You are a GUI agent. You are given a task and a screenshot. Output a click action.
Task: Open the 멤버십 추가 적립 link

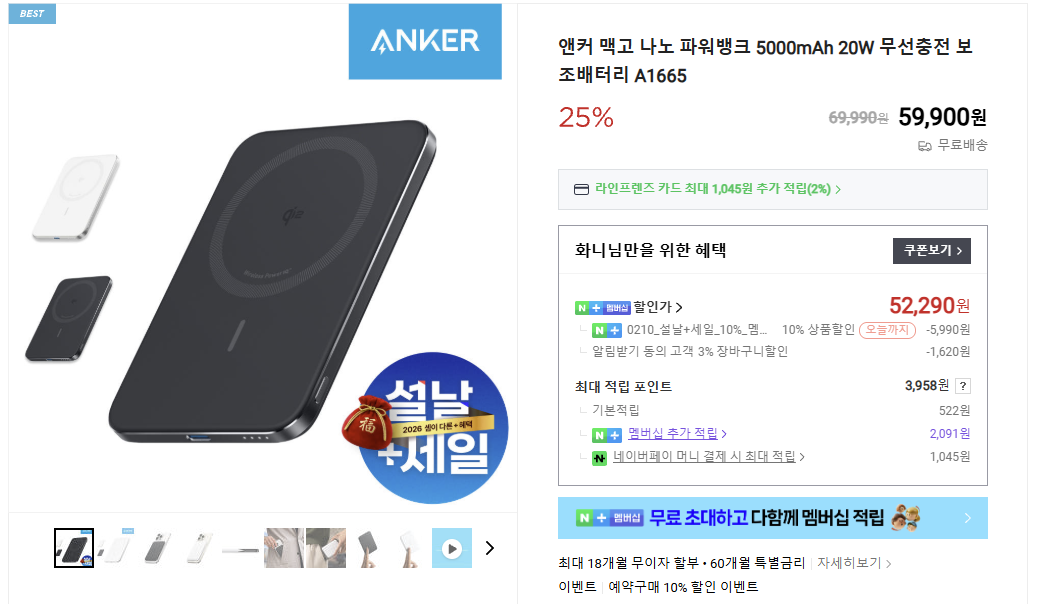click(x=672, y=433)
